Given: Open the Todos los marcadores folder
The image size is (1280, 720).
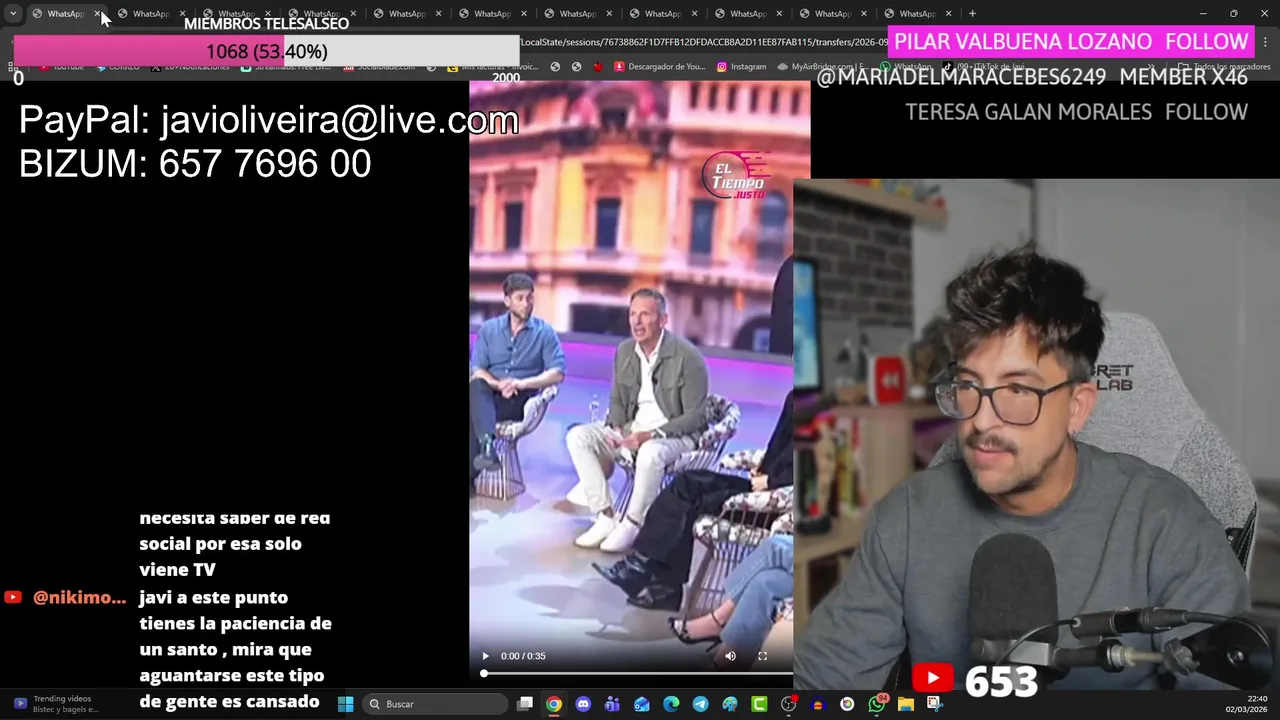Looking at the screenshot, I should 1224,67.
